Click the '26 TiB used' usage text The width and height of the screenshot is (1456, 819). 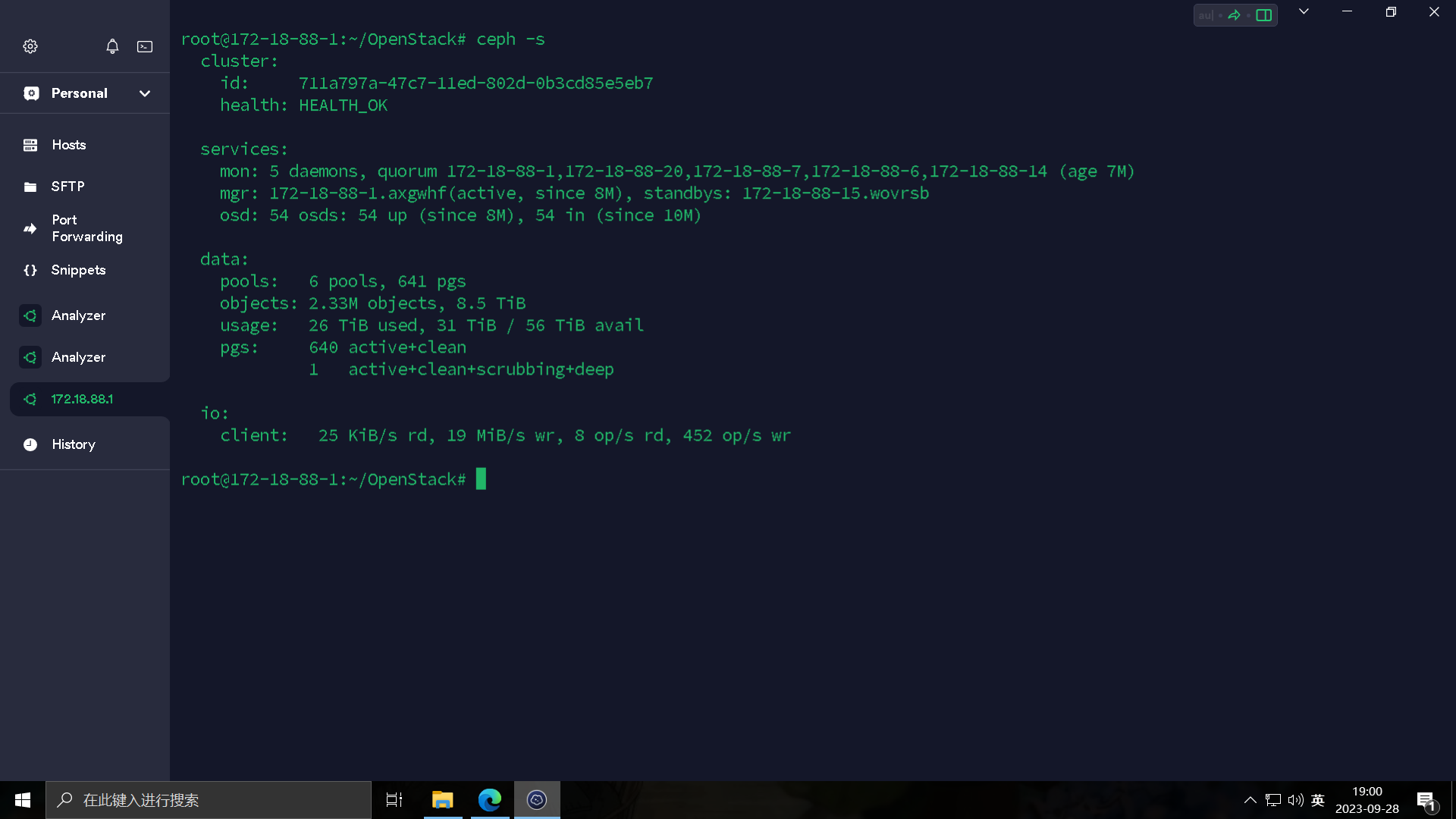click(x=363, y=325)
